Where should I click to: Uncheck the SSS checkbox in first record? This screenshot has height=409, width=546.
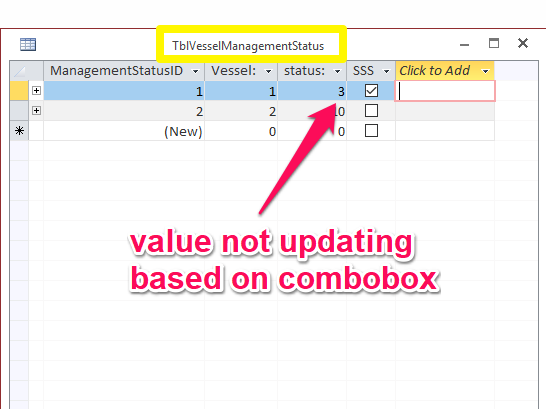pos(371,91)
